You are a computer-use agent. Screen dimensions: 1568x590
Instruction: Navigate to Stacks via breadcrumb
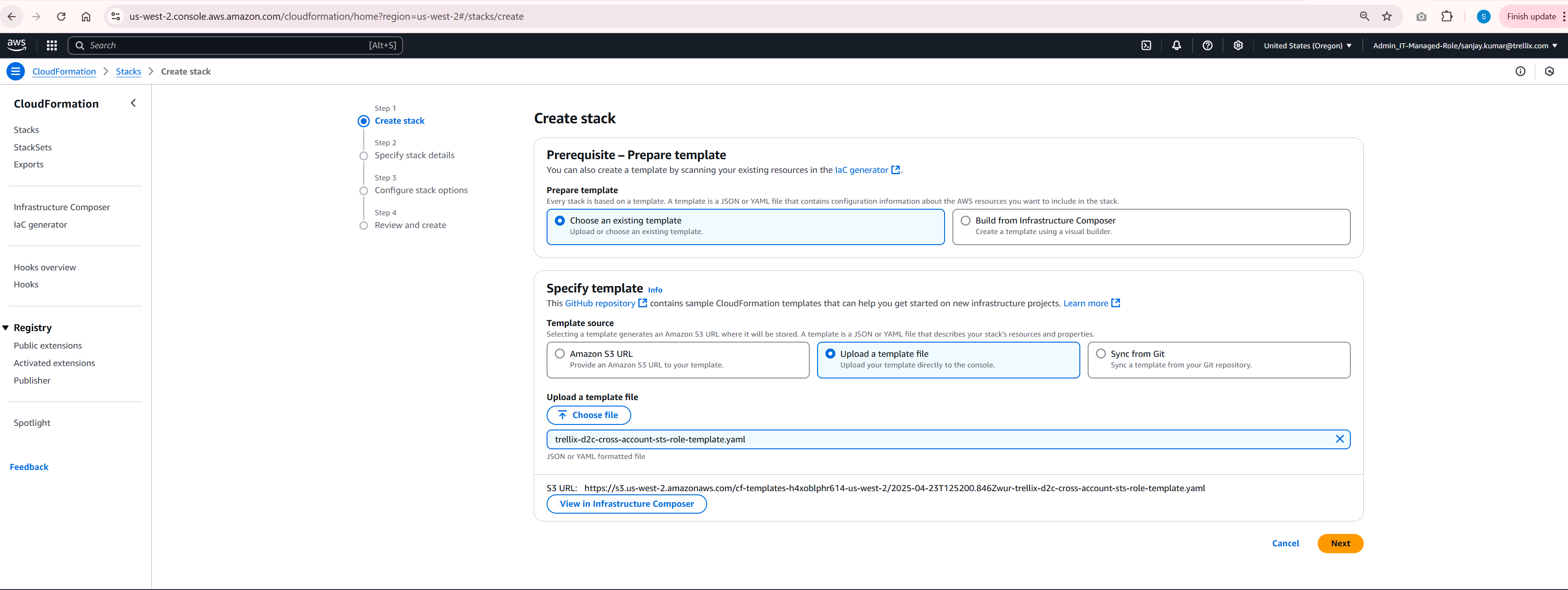pos(128,71)
